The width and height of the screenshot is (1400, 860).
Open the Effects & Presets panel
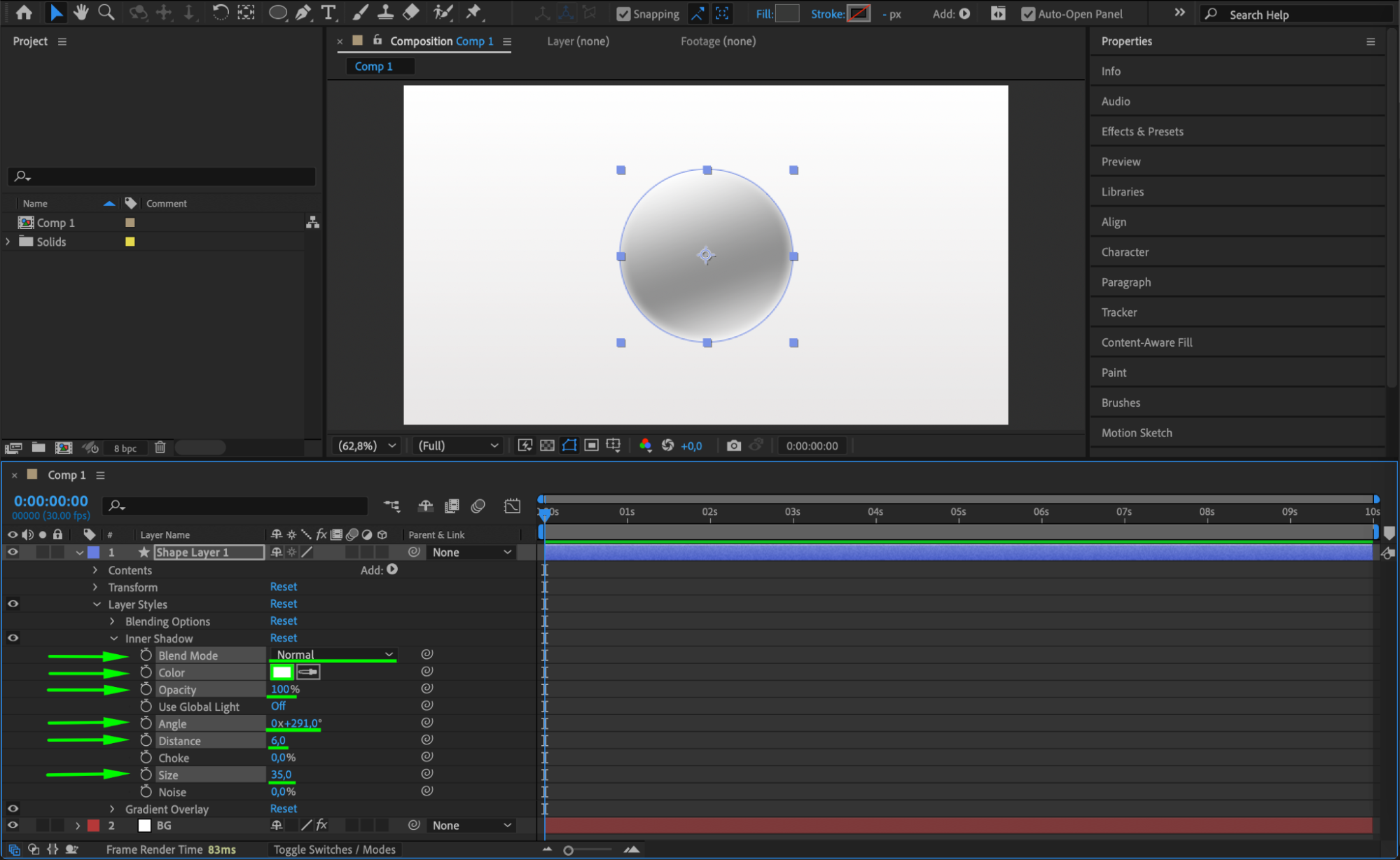pos(1142,132)
